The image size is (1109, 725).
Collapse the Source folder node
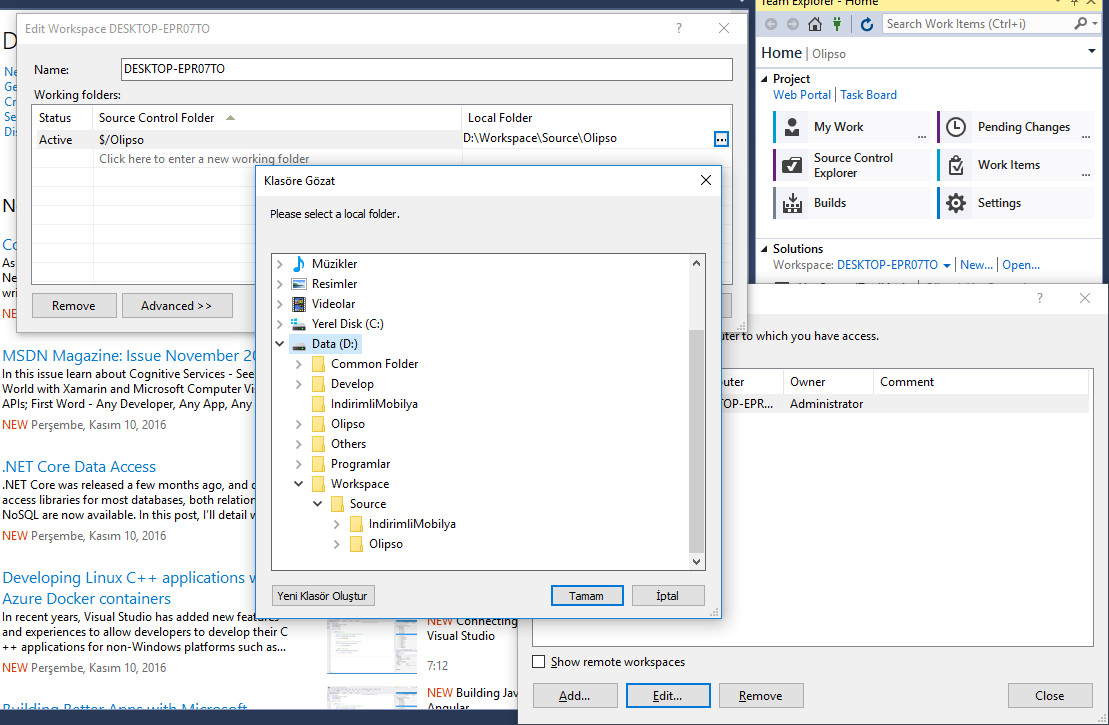318,504
